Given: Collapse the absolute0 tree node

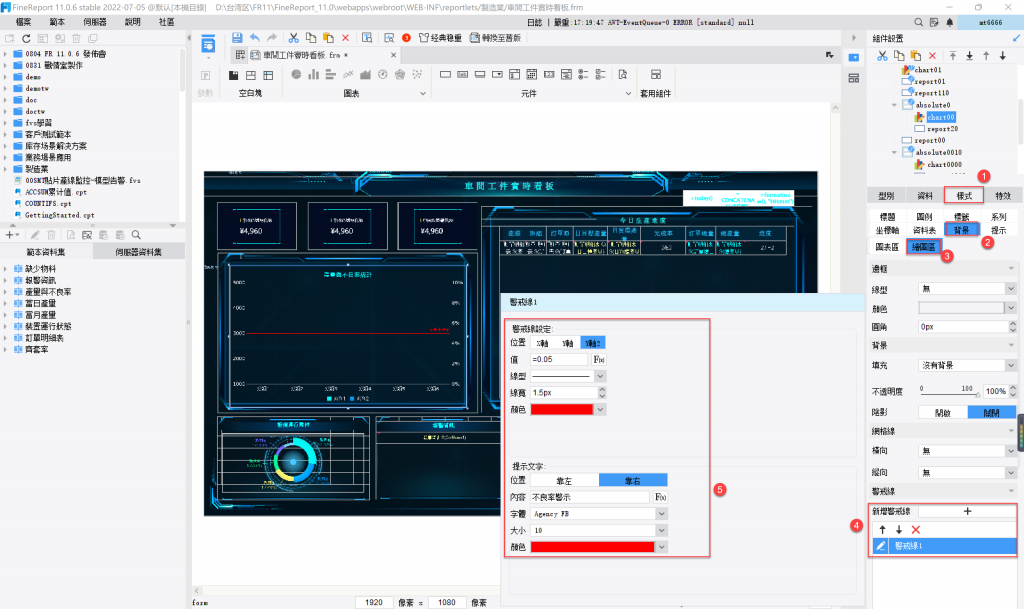Looking at the screenshot, I should (x=895, y=105).
